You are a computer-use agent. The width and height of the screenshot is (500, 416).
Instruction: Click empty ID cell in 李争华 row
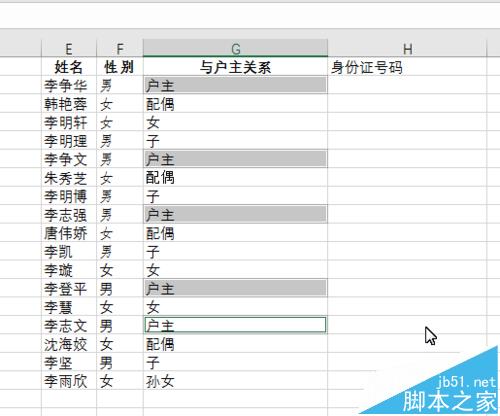point(407,85)
